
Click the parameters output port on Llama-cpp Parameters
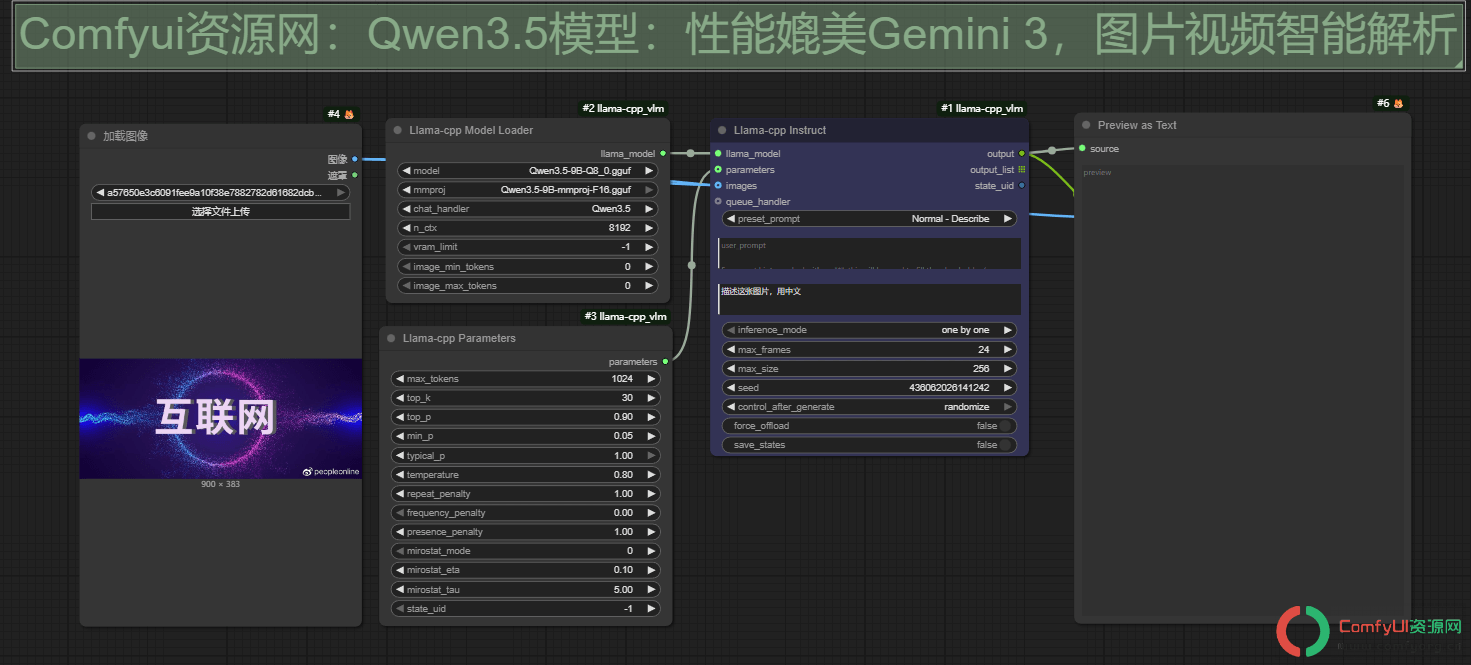coord(665,362)
